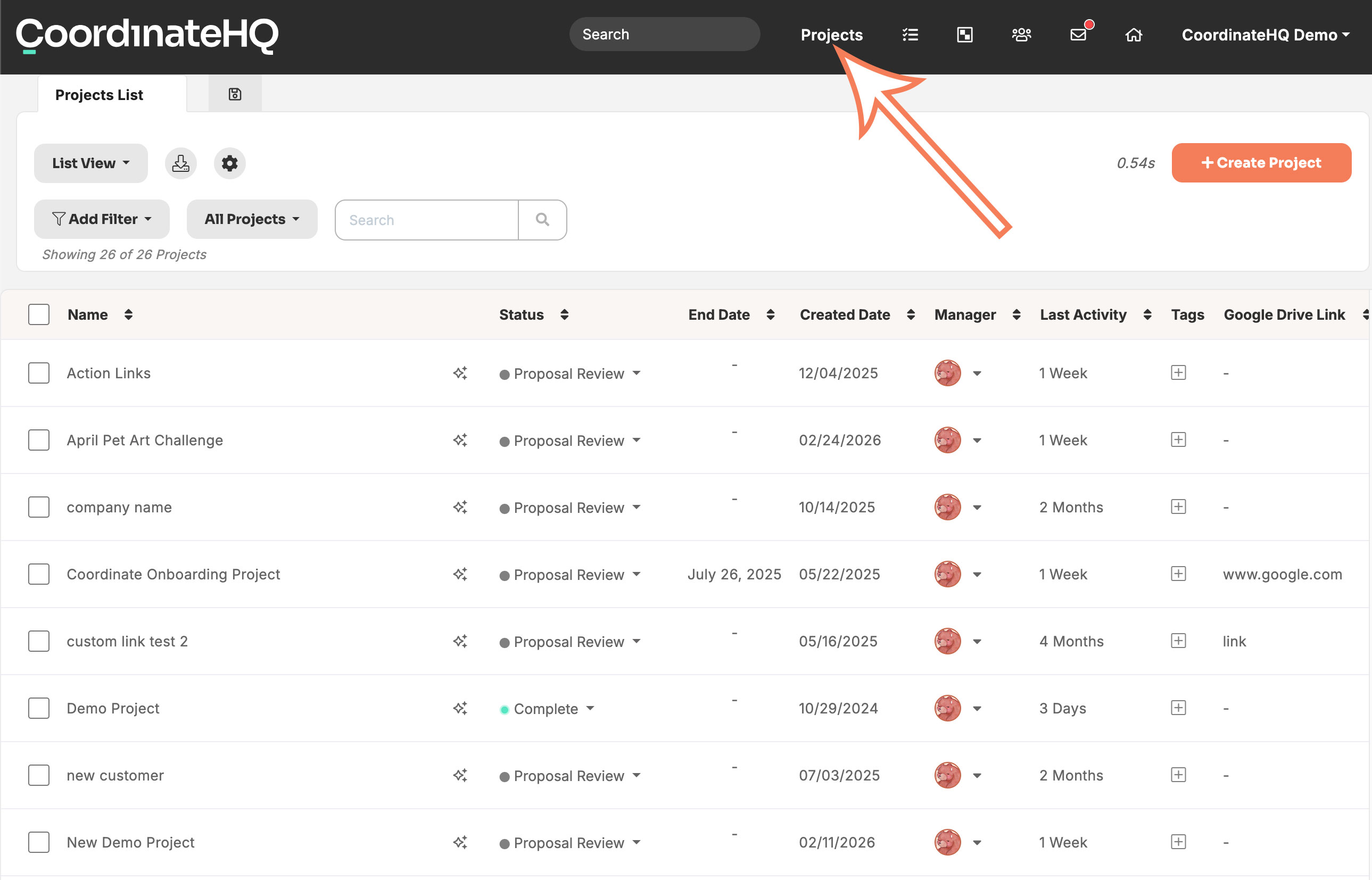Click the AI sparkle icon for Action Links
This screenshot has height=880, width=1372.
pyautogui.click(x=460, y=373)
